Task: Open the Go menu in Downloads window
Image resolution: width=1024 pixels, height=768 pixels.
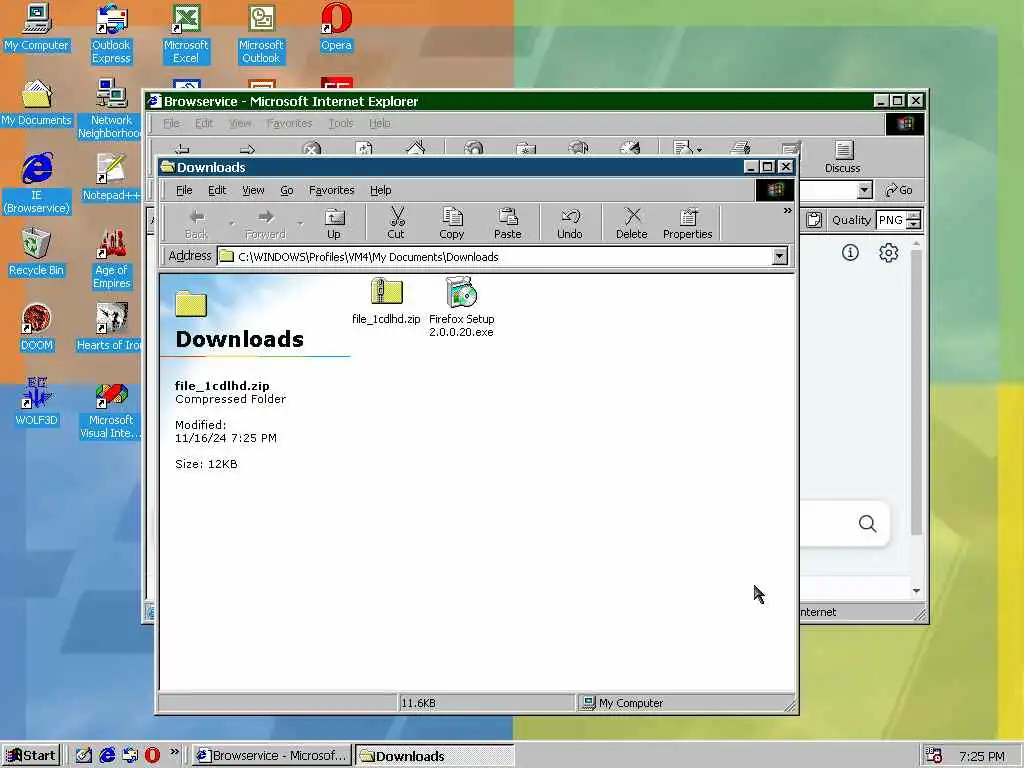Action: [x=287, y=190]
